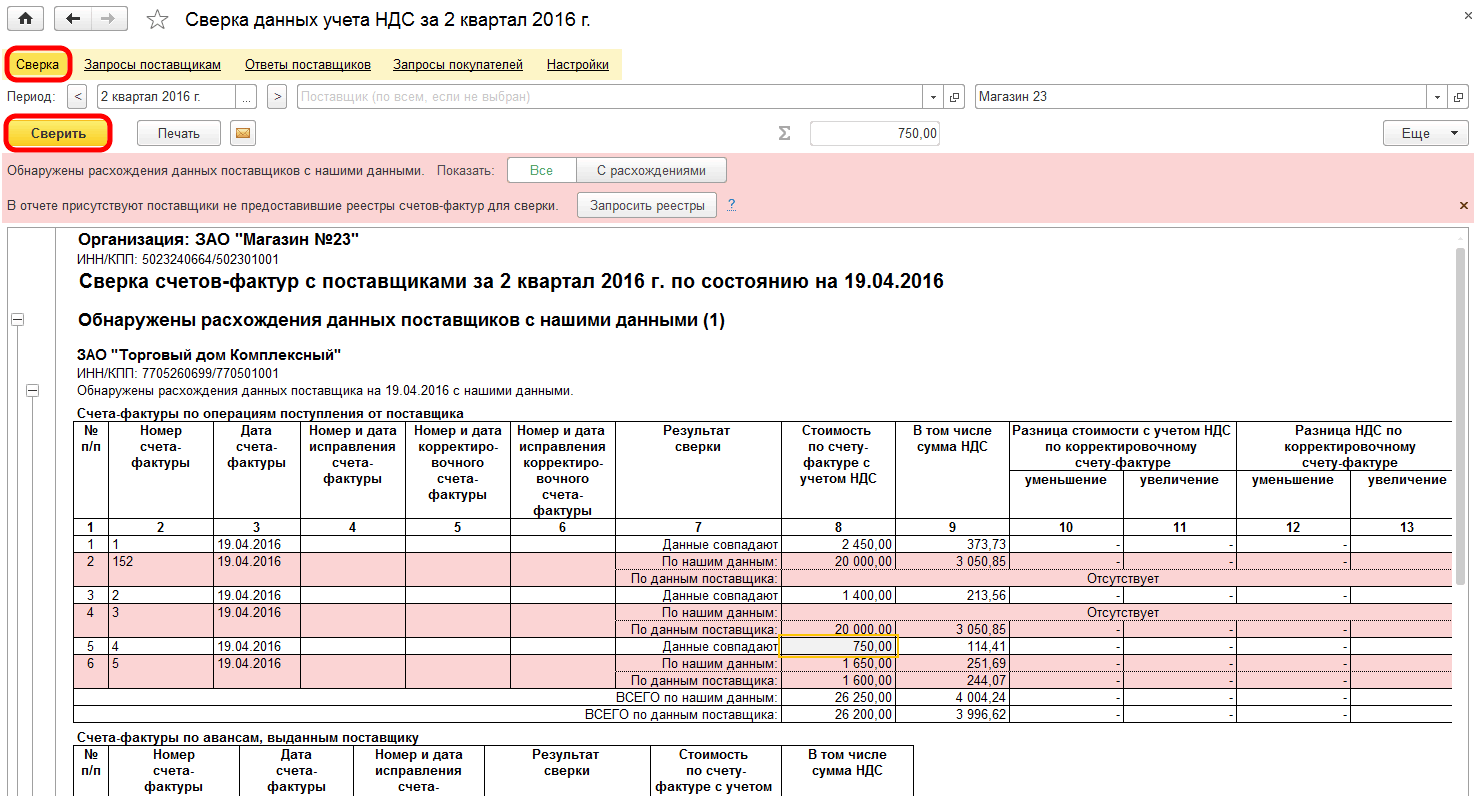
Task: Add this report to favorites with star
Action: 157,19
